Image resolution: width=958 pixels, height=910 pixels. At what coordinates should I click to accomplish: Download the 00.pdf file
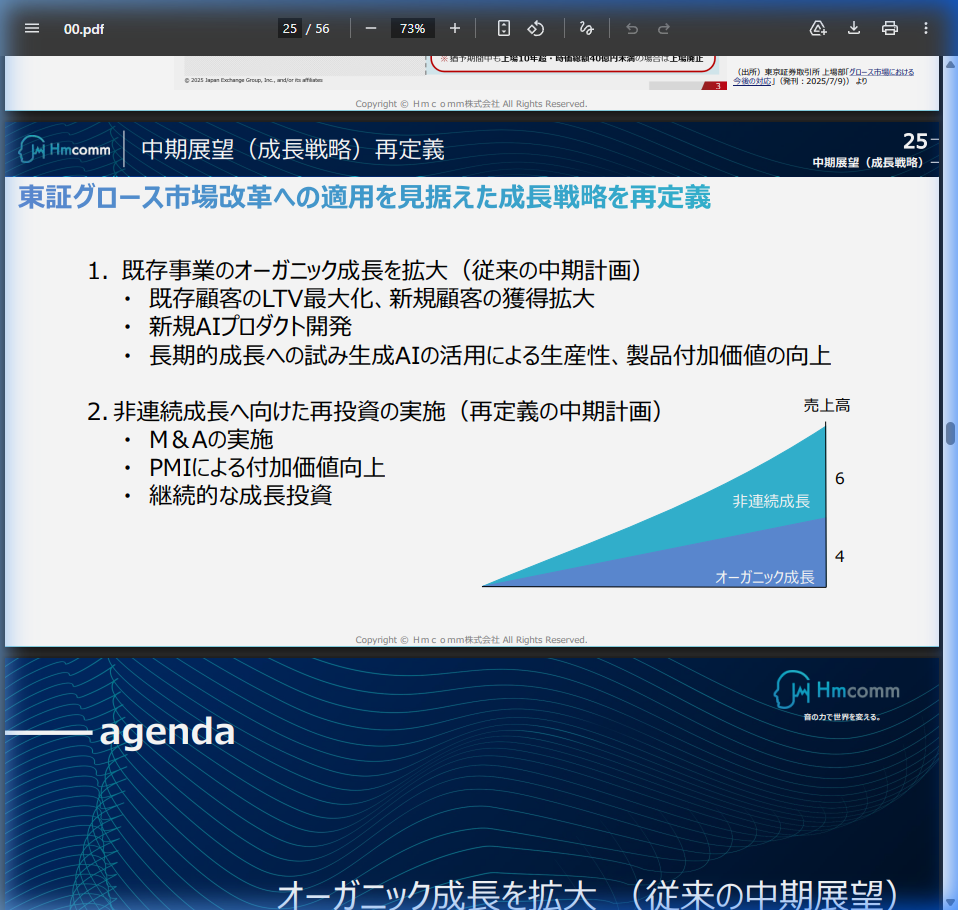point(854,28)
